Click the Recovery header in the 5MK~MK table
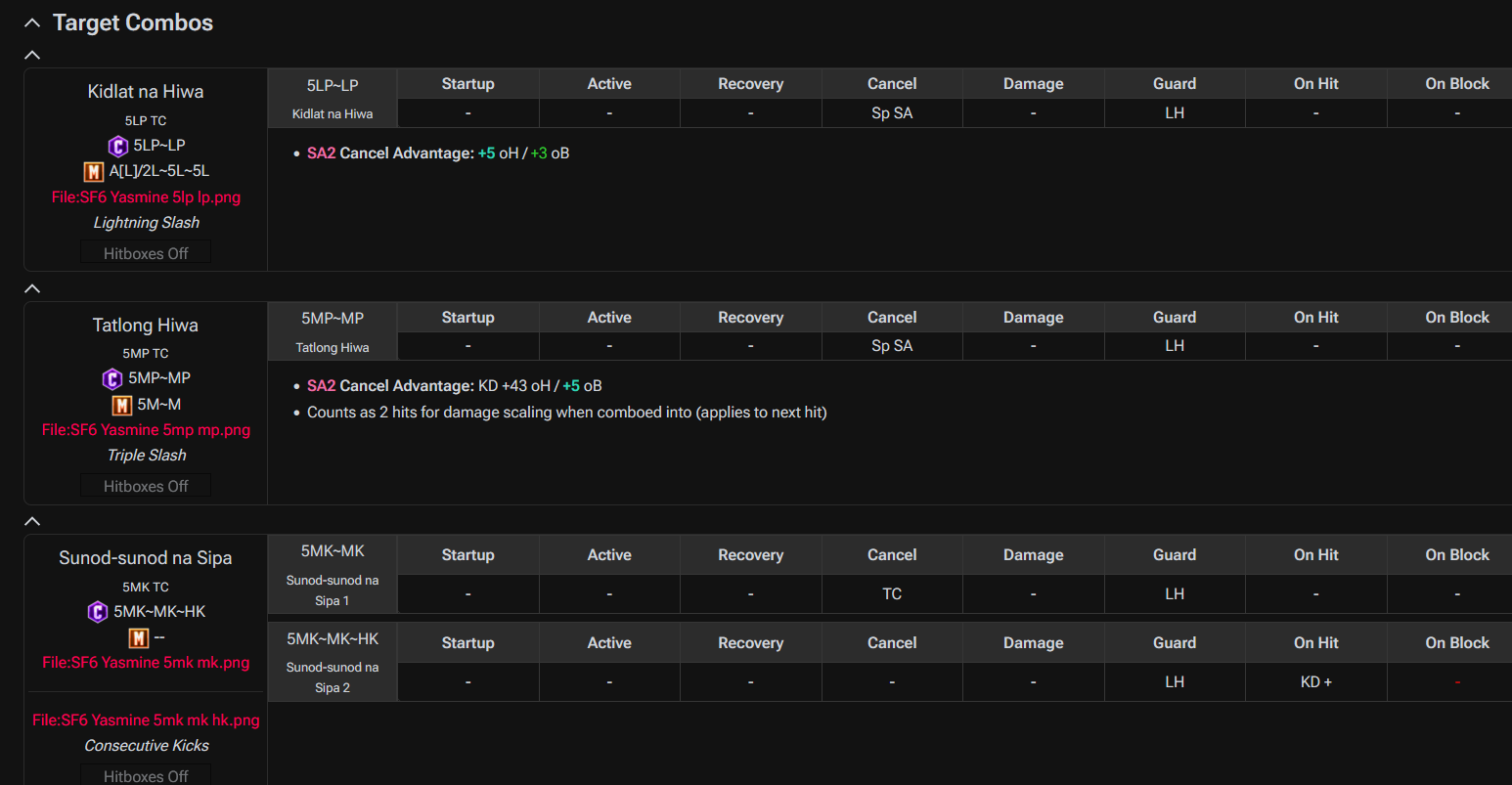This screenshot has width=1512, height=785. click(751, 555)
